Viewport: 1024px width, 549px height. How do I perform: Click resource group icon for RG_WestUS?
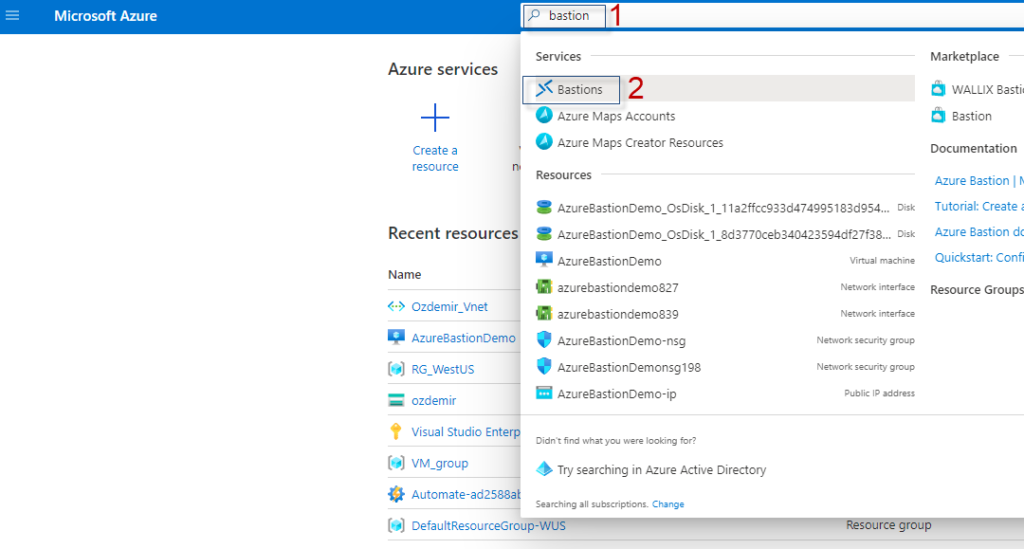396,369
